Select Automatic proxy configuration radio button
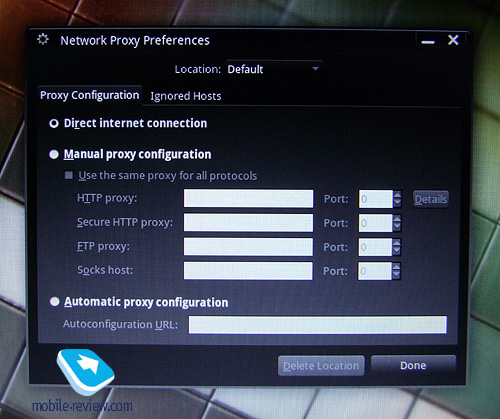 point(54,302)
